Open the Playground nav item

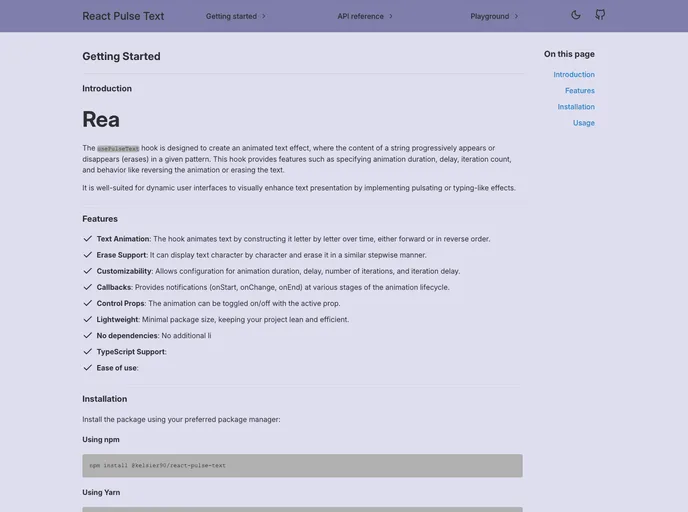point(489,16)
